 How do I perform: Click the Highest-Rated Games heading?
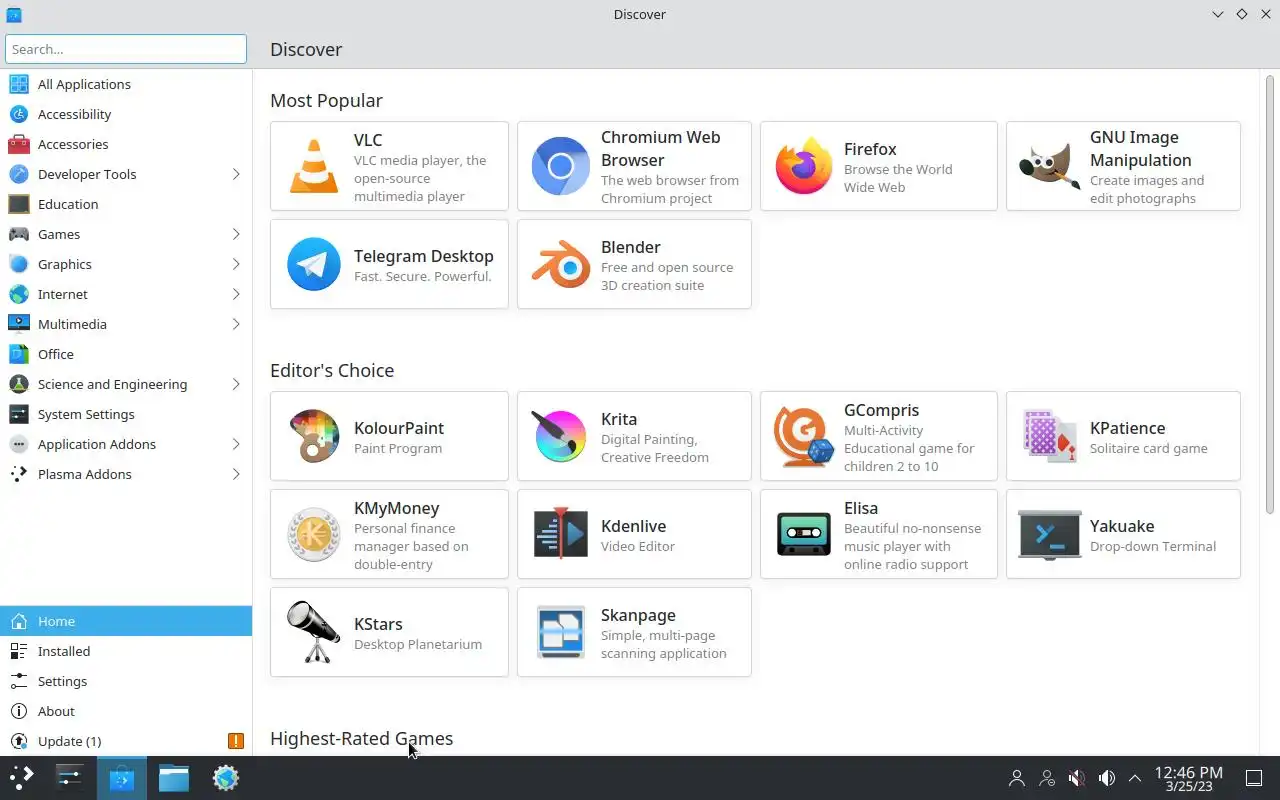pos(361,738)
